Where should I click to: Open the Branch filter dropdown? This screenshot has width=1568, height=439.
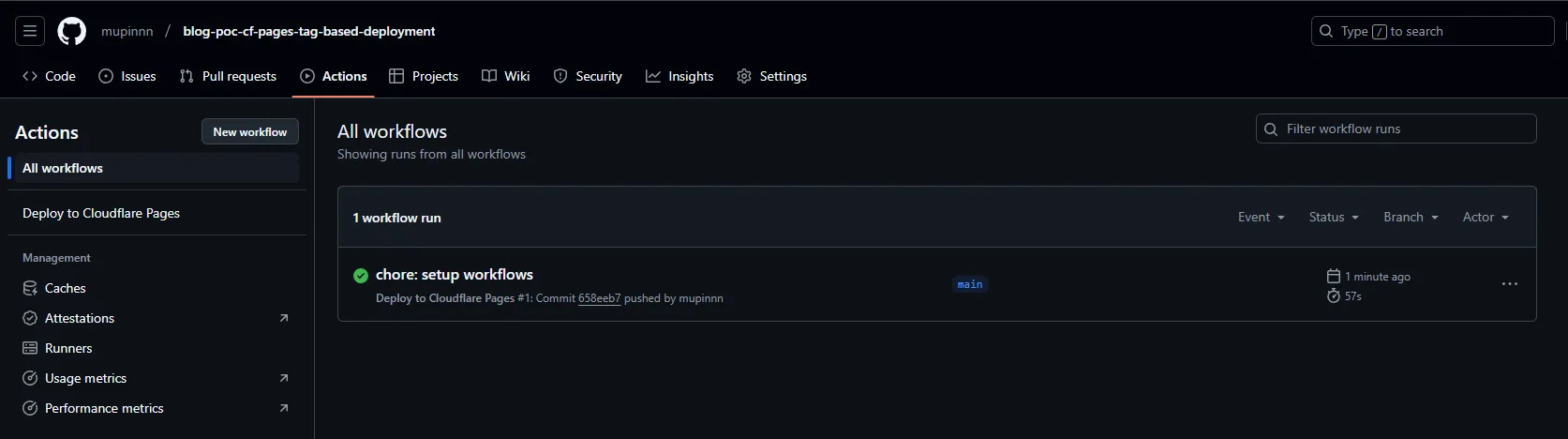(x=1411, y=217)
